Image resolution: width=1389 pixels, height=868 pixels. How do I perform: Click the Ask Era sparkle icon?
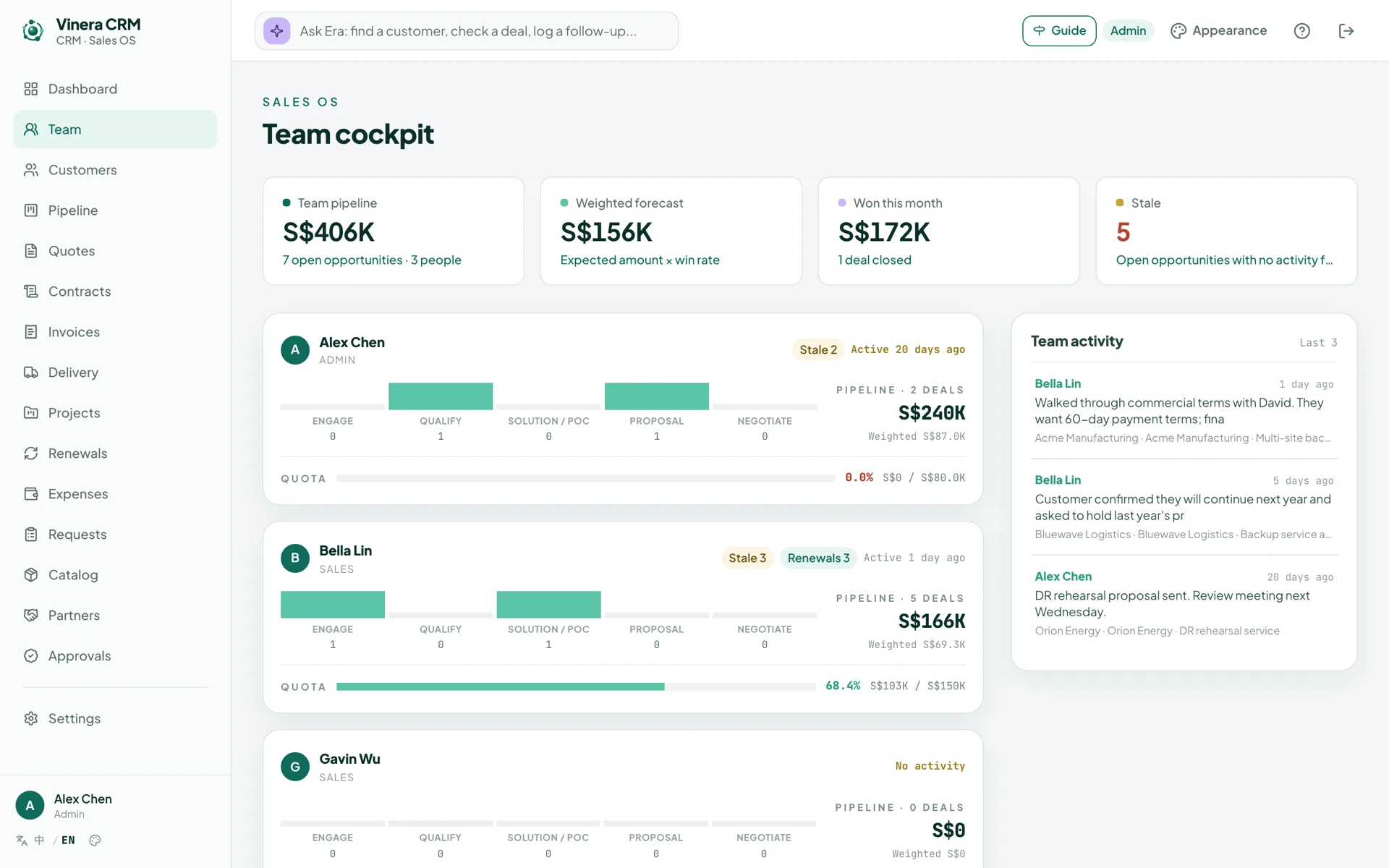pos(277,31)
